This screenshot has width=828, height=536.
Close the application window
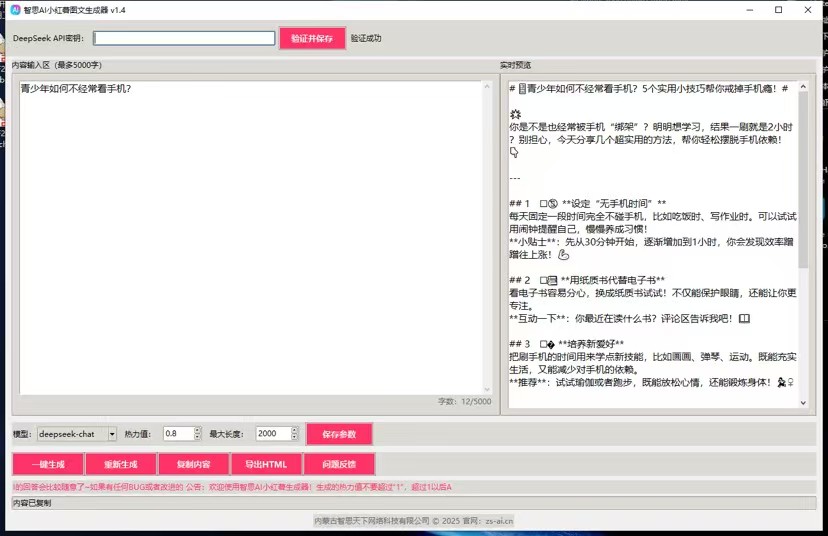point(808,10)
